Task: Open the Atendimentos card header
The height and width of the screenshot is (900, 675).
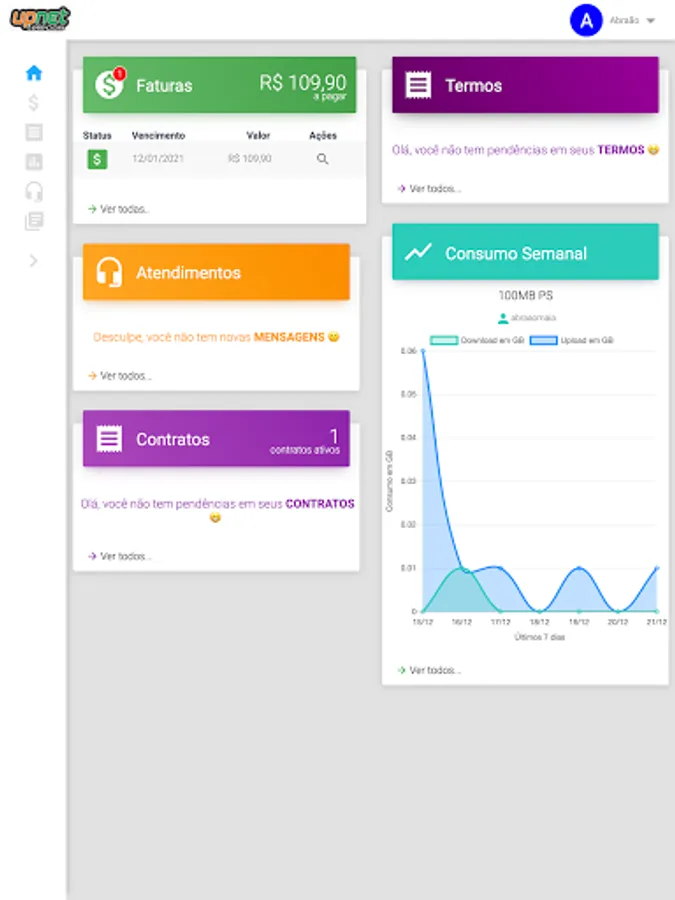Action: [216, 272]
